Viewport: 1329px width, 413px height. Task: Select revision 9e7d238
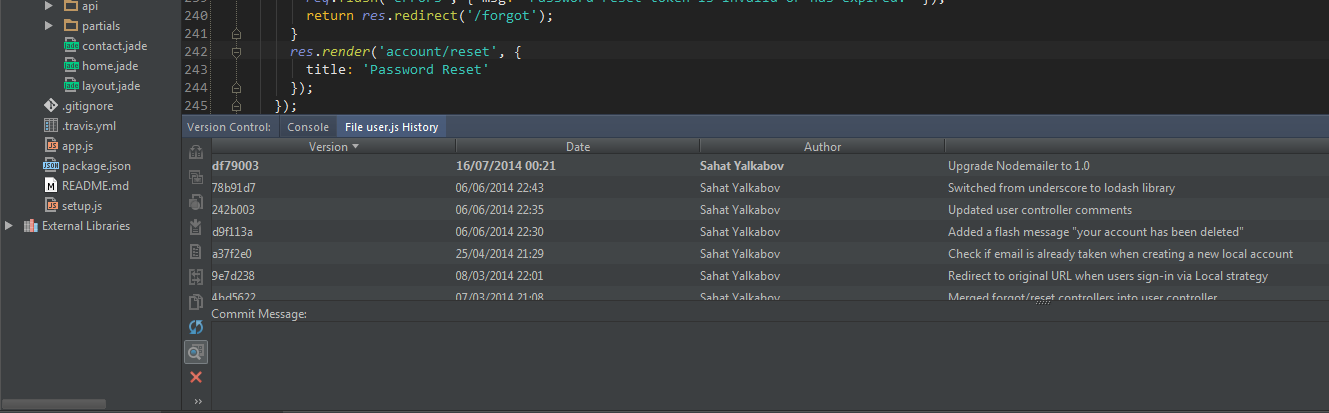pos(770,275)
